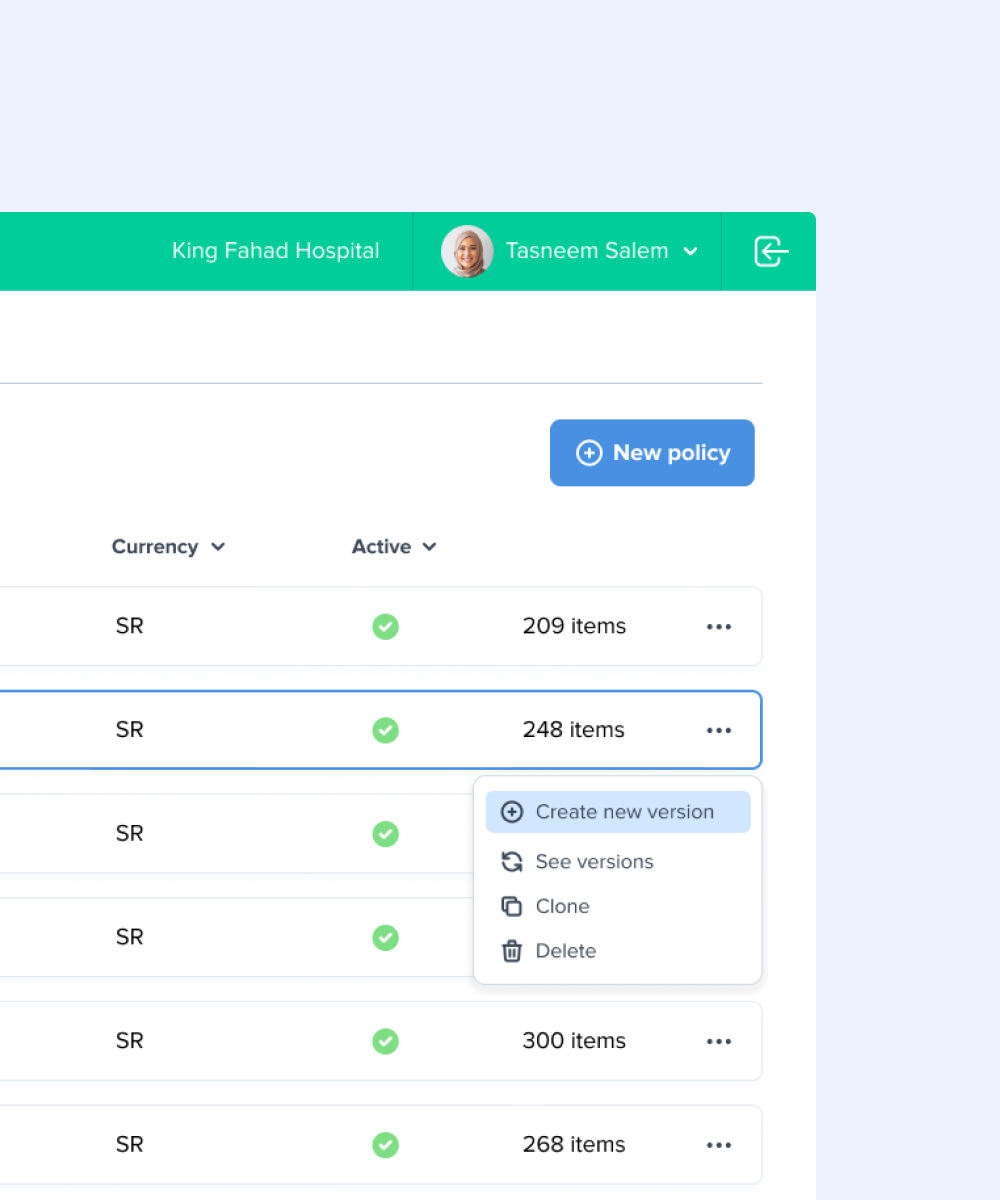Click the 248 items text
Viewport: 1000px width, 1200px height.
pos(574,731)
